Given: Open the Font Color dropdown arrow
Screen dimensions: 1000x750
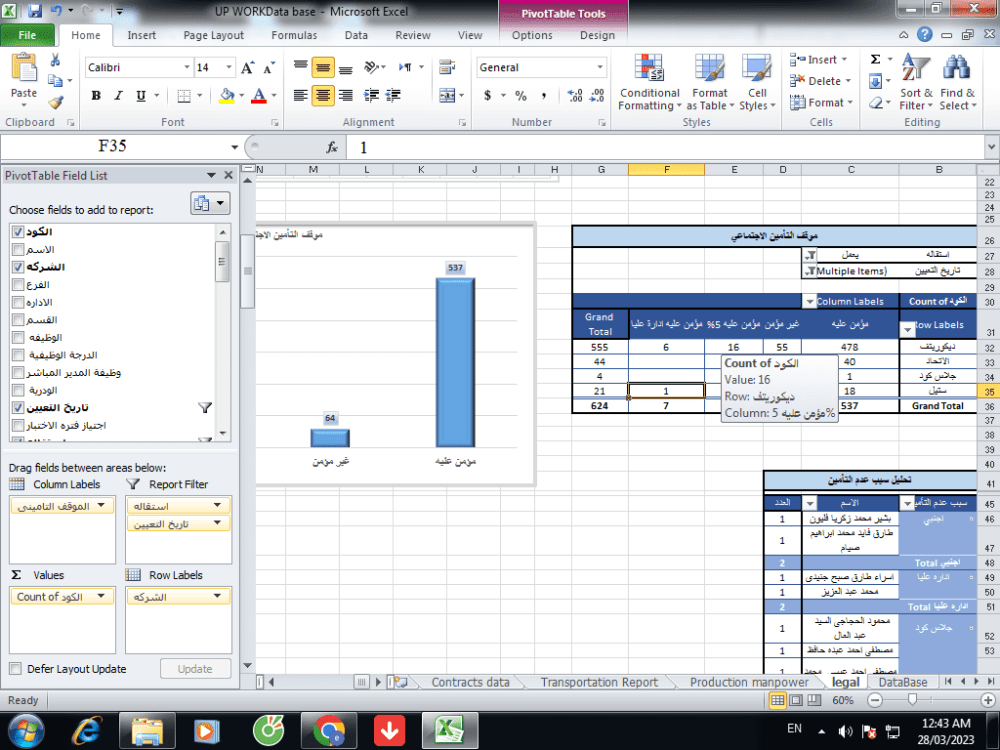Looking at the screenshot, I should pos(272,97).
